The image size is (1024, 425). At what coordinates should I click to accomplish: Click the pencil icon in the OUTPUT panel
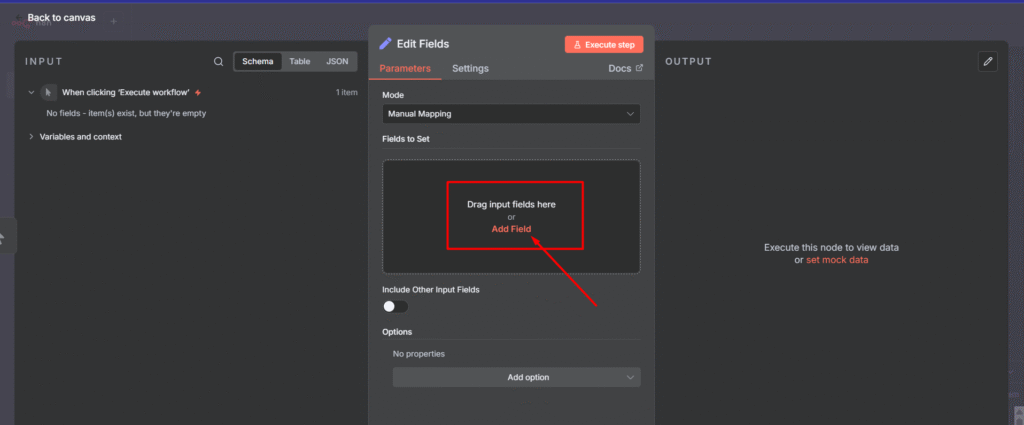(988, 62)
